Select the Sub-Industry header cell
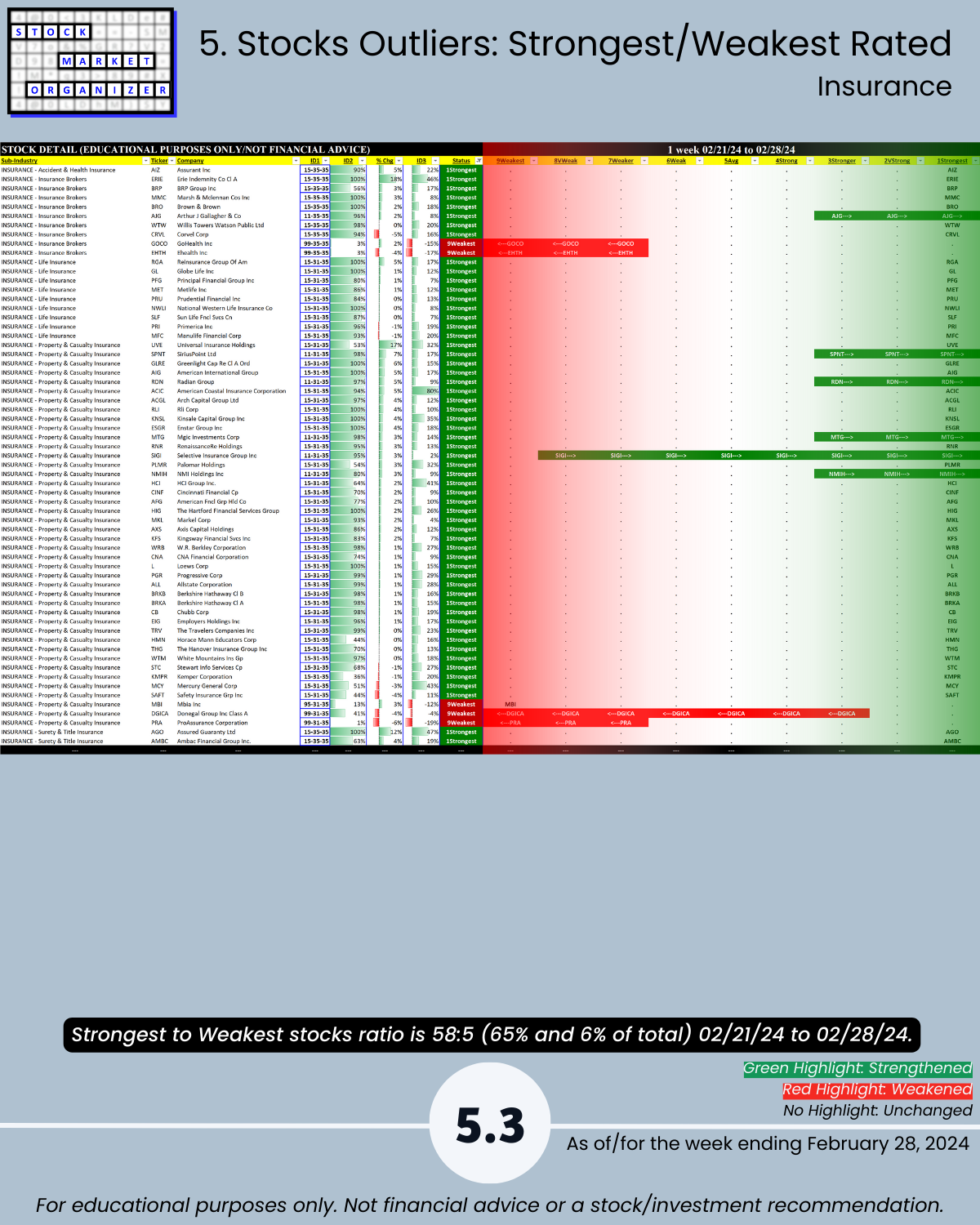980x1225 pixels. click(x=74, y=161)
